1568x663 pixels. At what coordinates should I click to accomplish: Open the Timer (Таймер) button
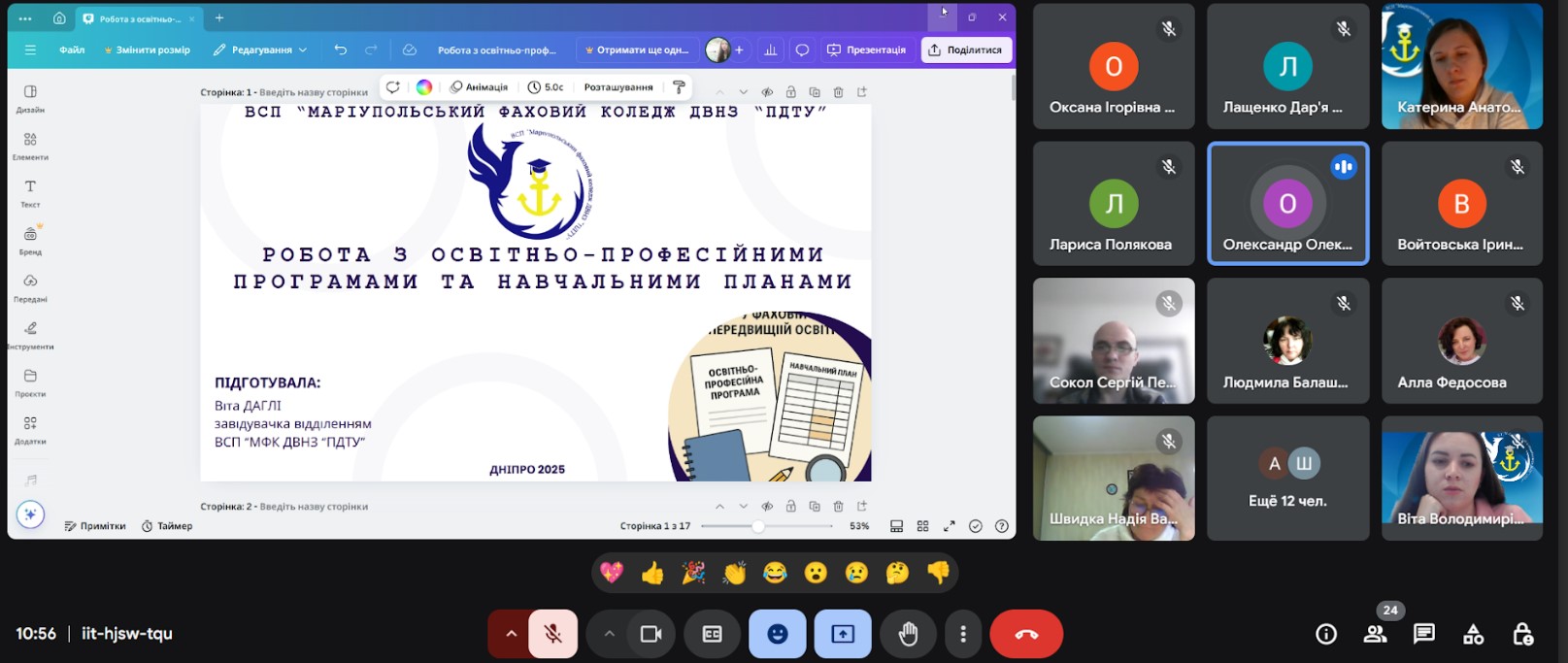(x=167, y=526)
